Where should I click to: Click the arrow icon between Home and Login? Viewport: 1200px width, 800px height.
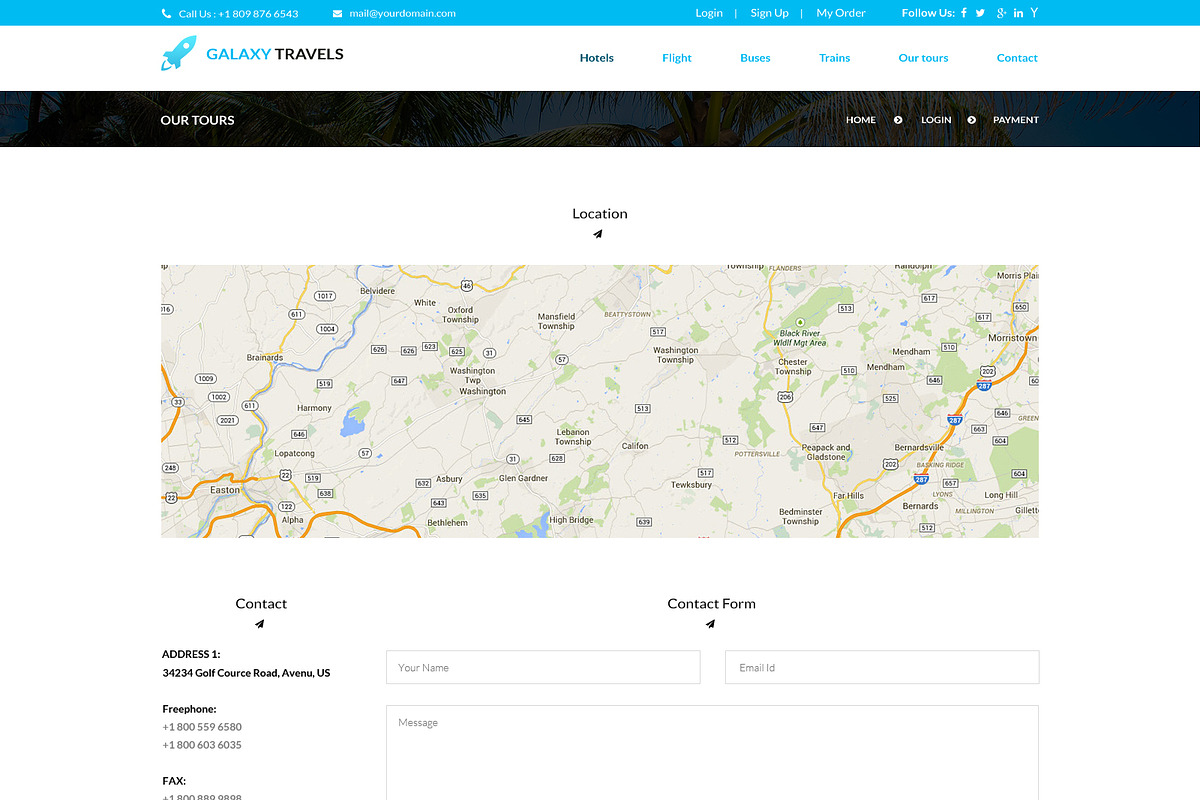[898, 120]
